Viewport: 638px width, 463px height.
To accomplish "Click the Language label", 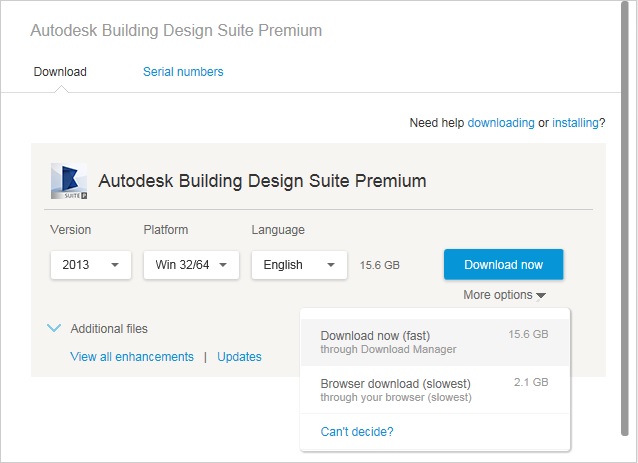I will pos(278,230).
